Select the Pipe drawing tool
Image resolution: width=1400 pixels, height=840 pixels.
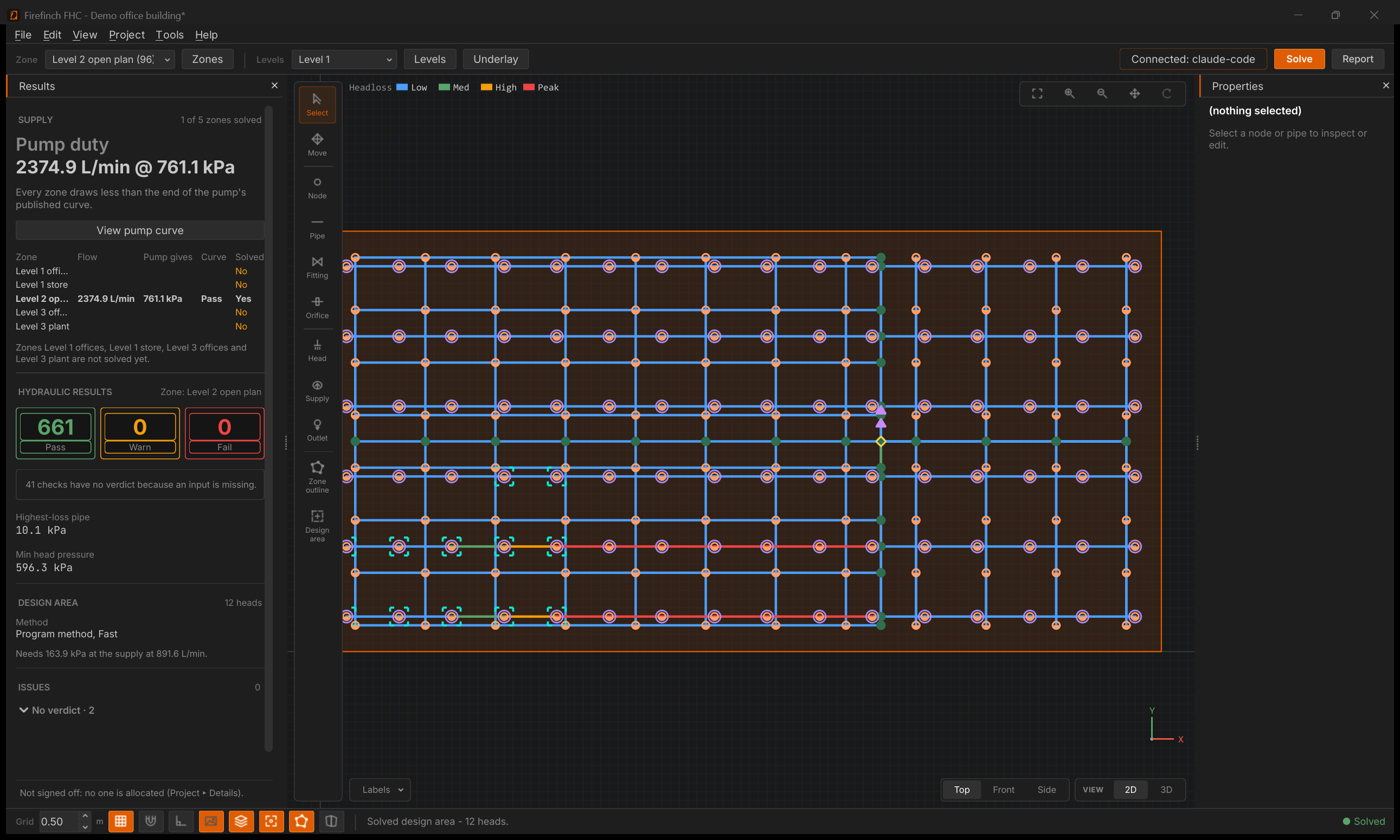click(x=317, y=228)
